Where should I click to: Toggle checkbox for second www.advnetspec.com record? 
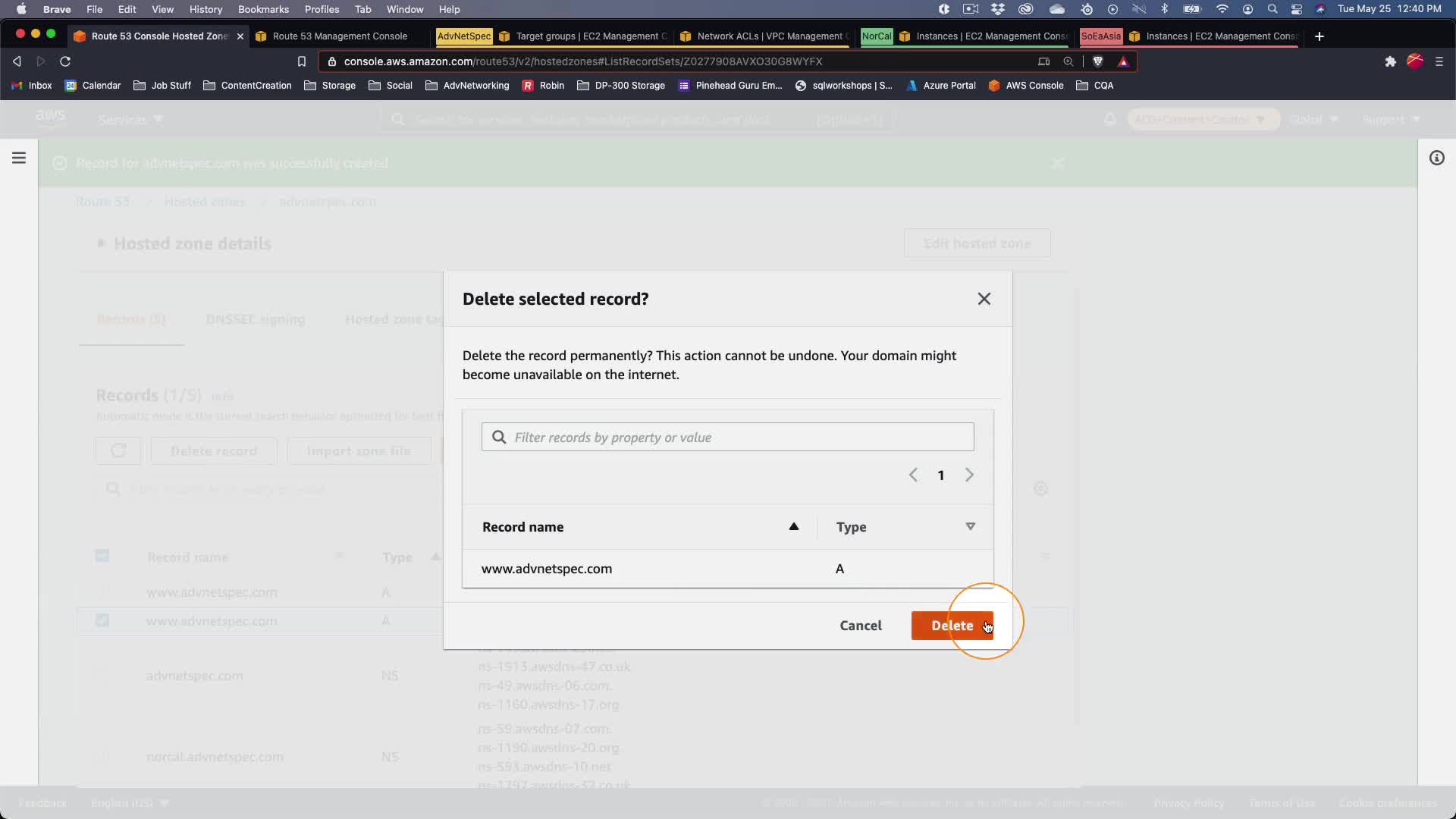pyautogui.click(x=102, y=621)
